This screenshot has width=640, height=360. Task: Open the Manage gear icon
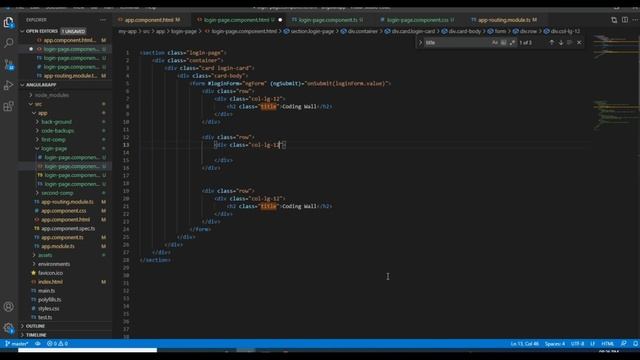click(x=9, y=328)
